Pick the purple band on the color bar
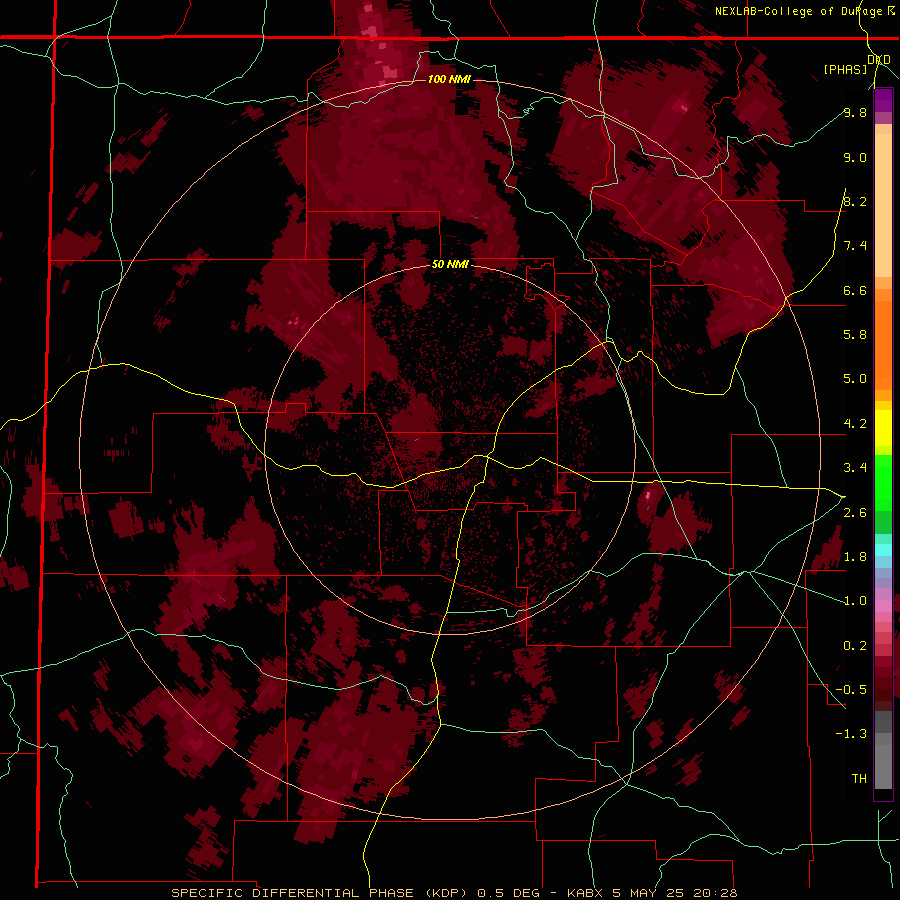 [x=883, y=99]
